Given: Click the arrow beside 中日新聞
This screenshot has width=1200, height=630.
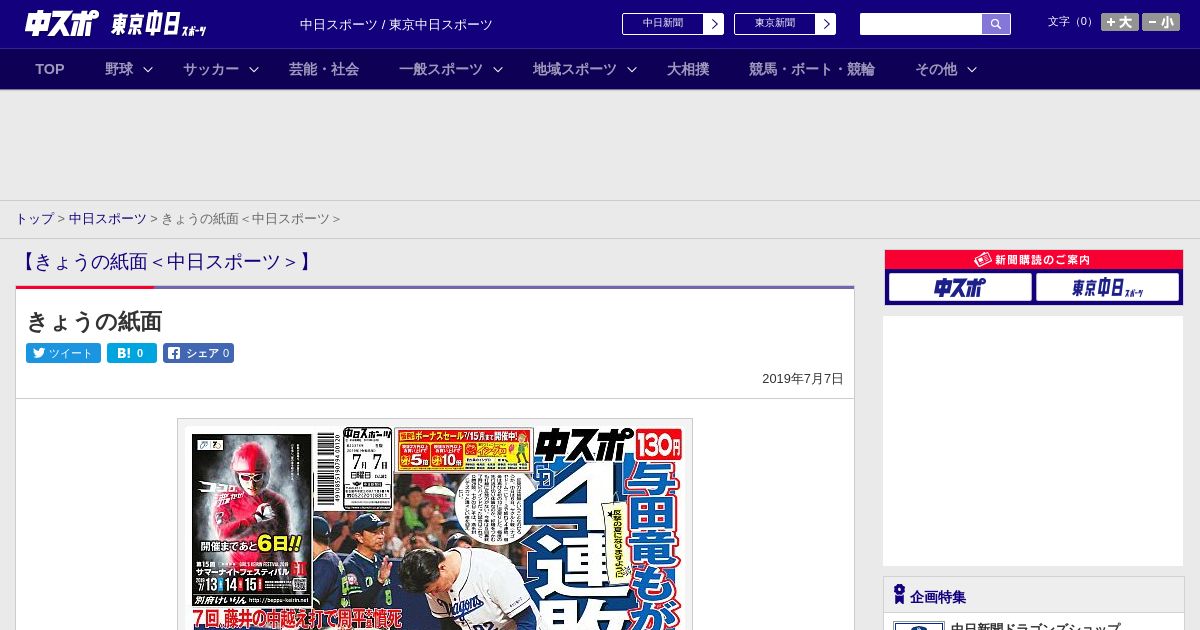Looking at the screenshot, I should click(714, 24).
